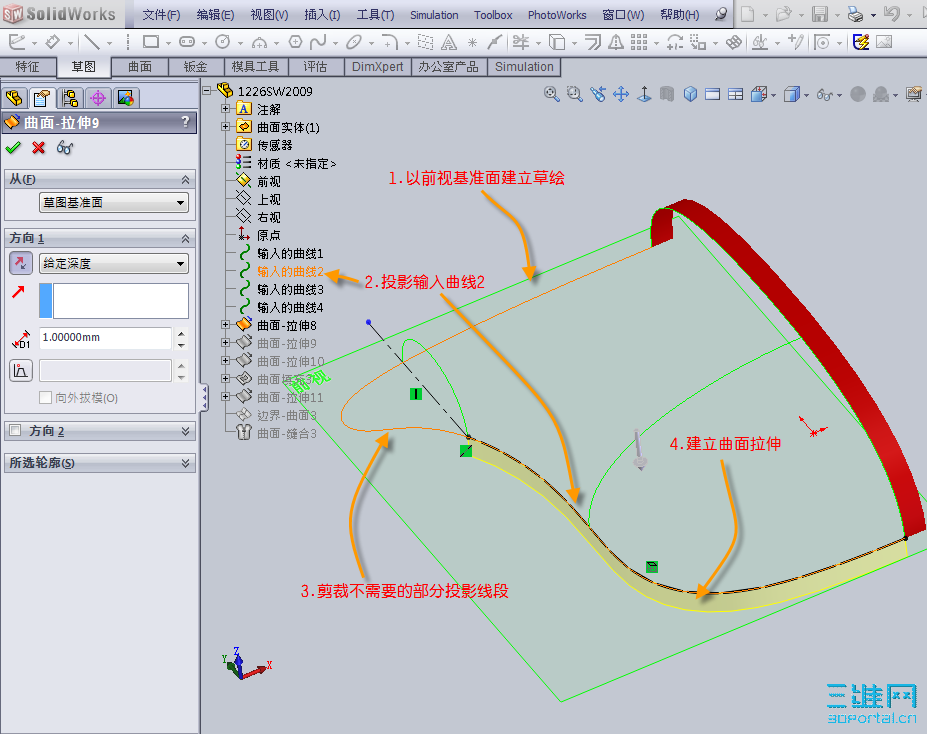Screen dimensions: 927x734
Task: Open the display manager tab icon
Action: point(125,98)
